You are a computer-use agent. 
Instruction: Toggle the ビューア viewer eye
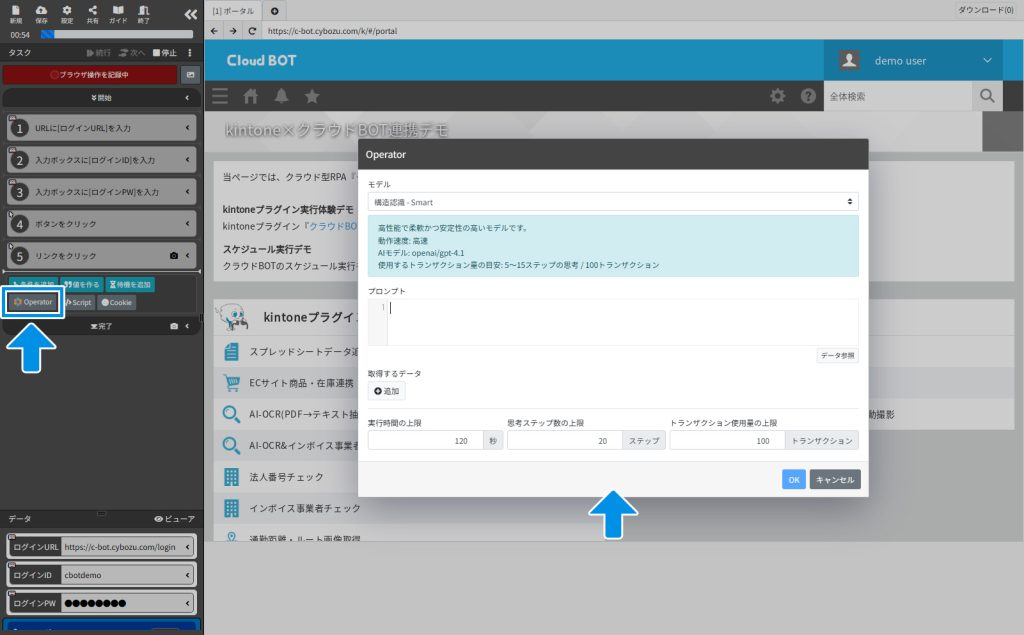pos(174,519)
